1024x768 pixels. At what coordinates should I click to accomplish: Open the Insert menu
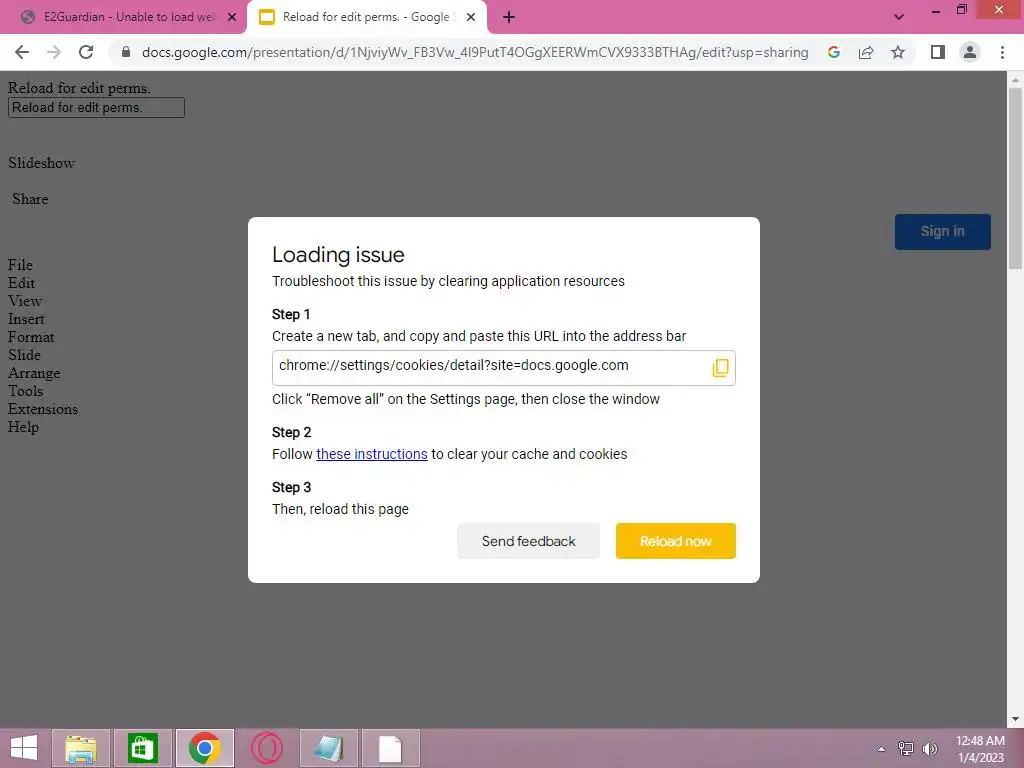pyautogui.click(x=26, y=319)
